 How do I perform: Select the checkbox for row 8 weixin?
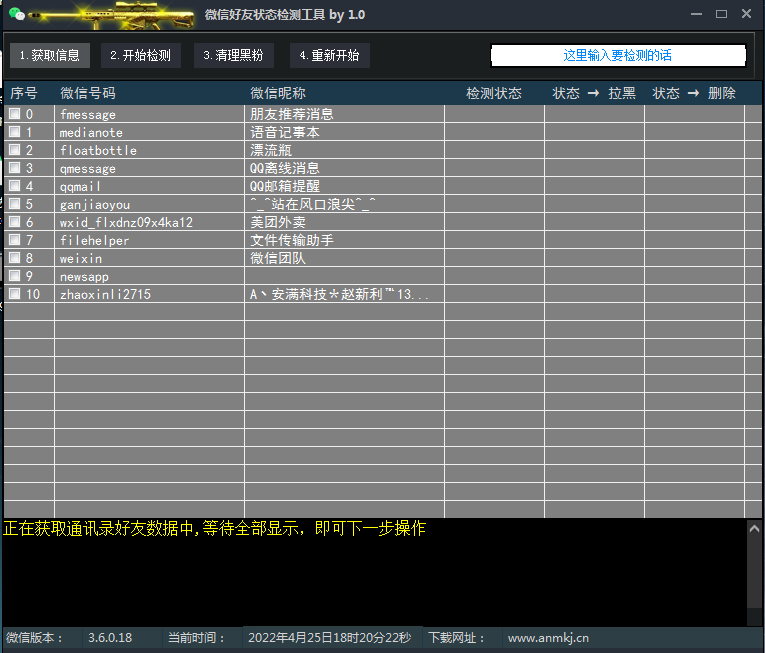[x=15, y=258]
